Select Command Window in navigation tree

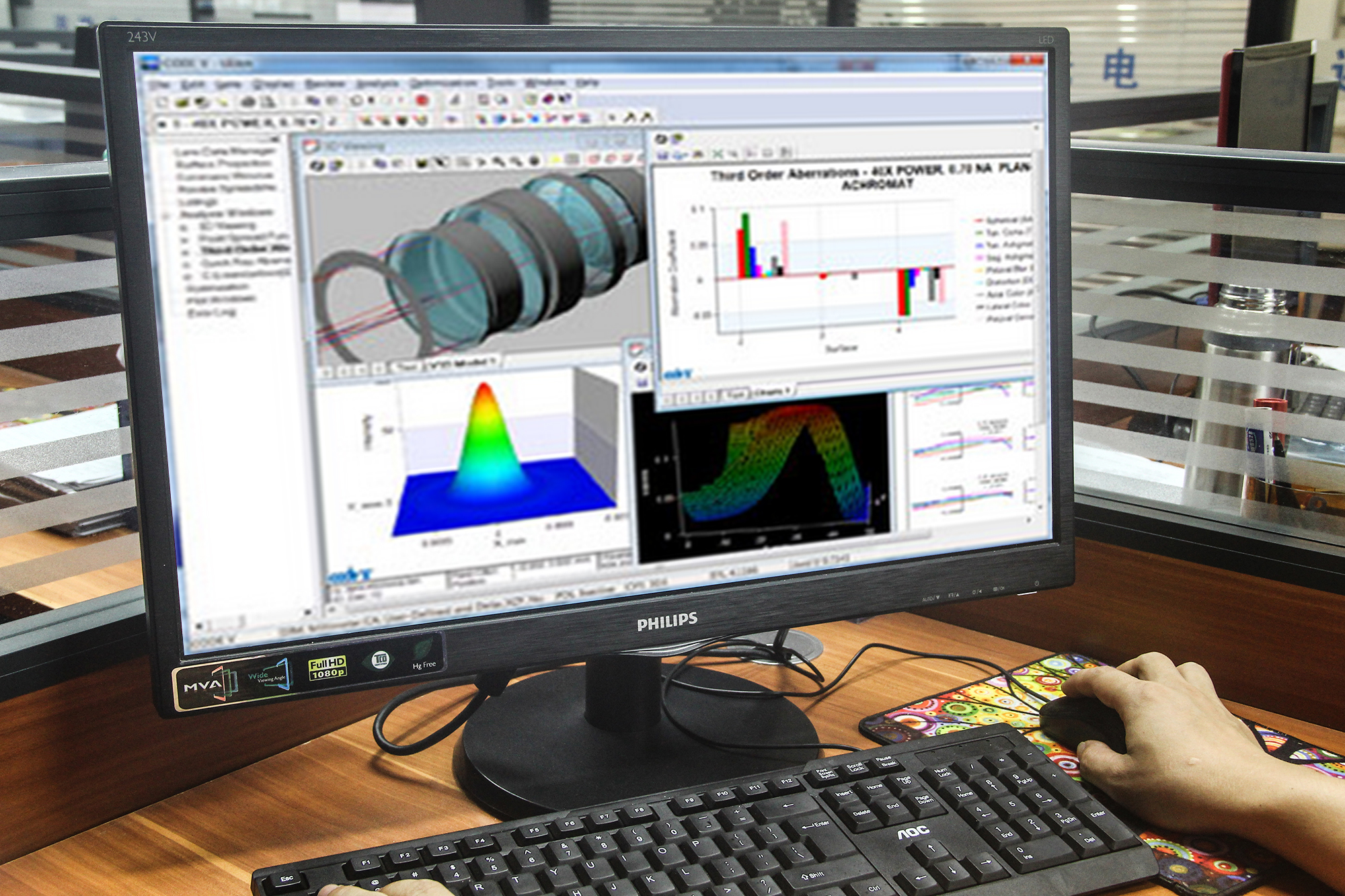tap(225, 175)
